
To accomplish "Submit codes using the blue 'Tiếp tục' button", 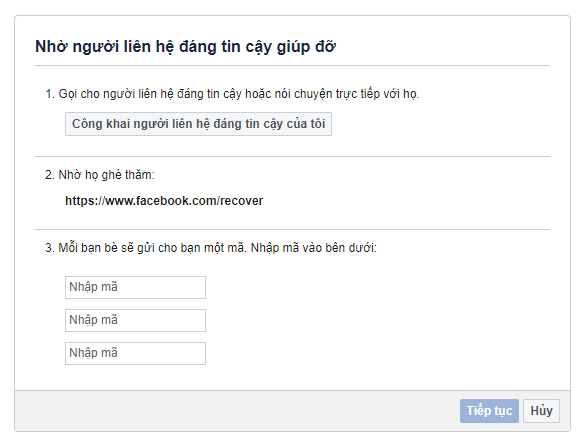I will pyautogui.click(x=489, y=411).
